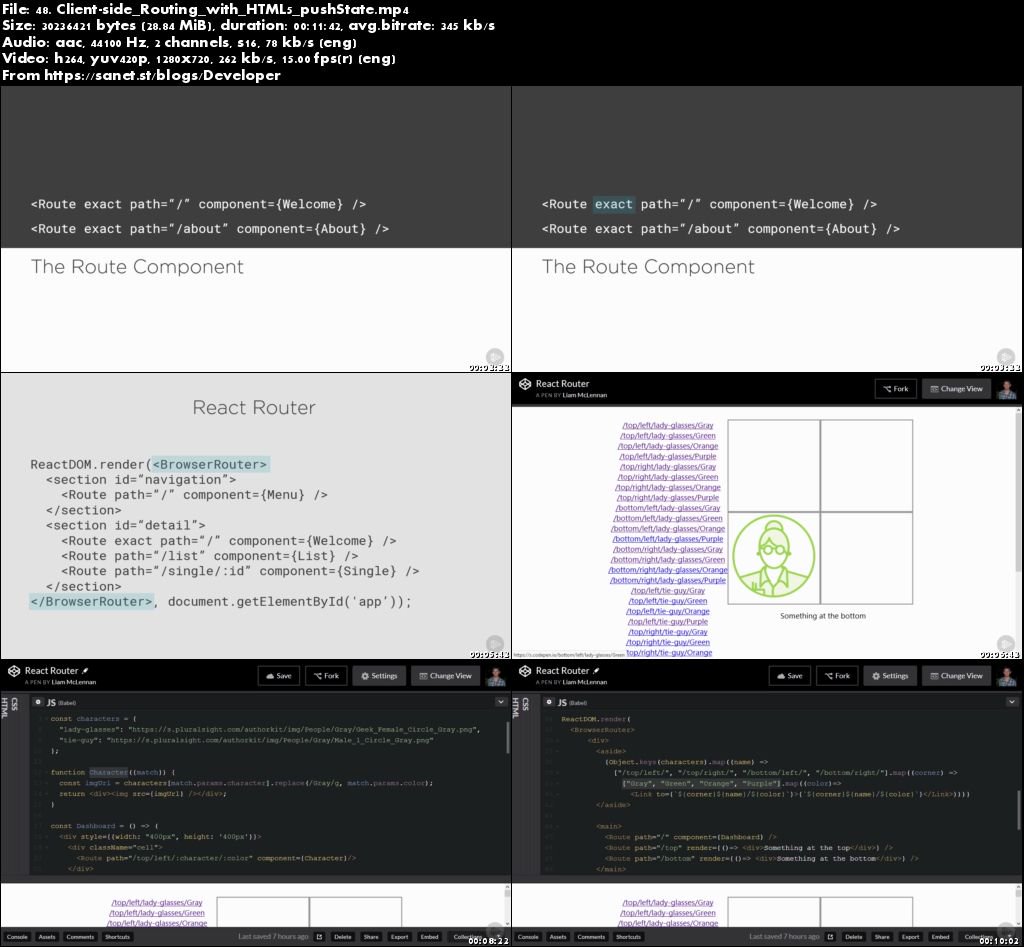Click user avatar in the 00:10:02 frame

(x=1007, y=676)
